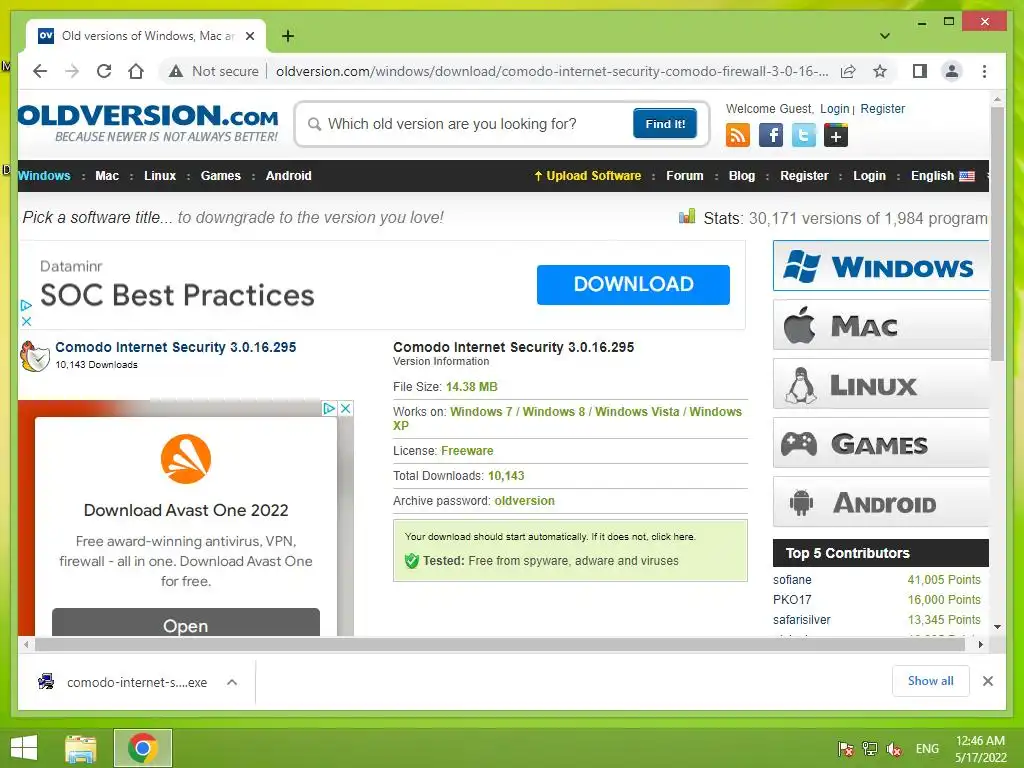Click the Open button on Avast ad
The height and width of the screenshot is (768, 1024).
pos(185,622)
